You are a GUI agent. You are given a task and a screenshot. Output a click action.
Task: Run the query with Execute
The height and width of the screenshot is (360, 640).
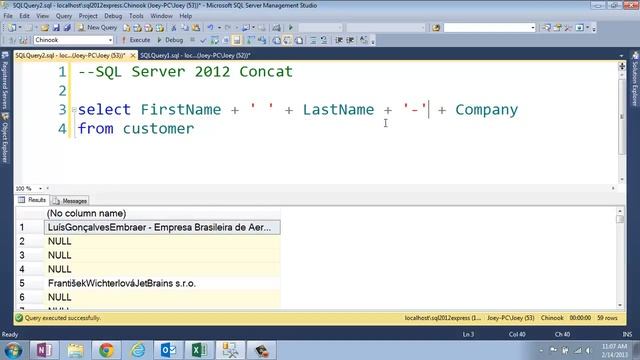pyautogui.click(x=136, y=40)
